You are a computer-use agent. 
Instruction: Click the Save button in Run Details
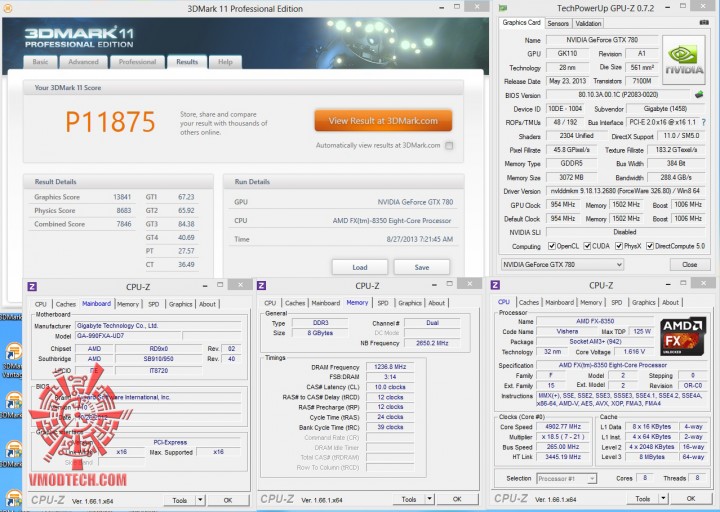[x=422, y=267]
